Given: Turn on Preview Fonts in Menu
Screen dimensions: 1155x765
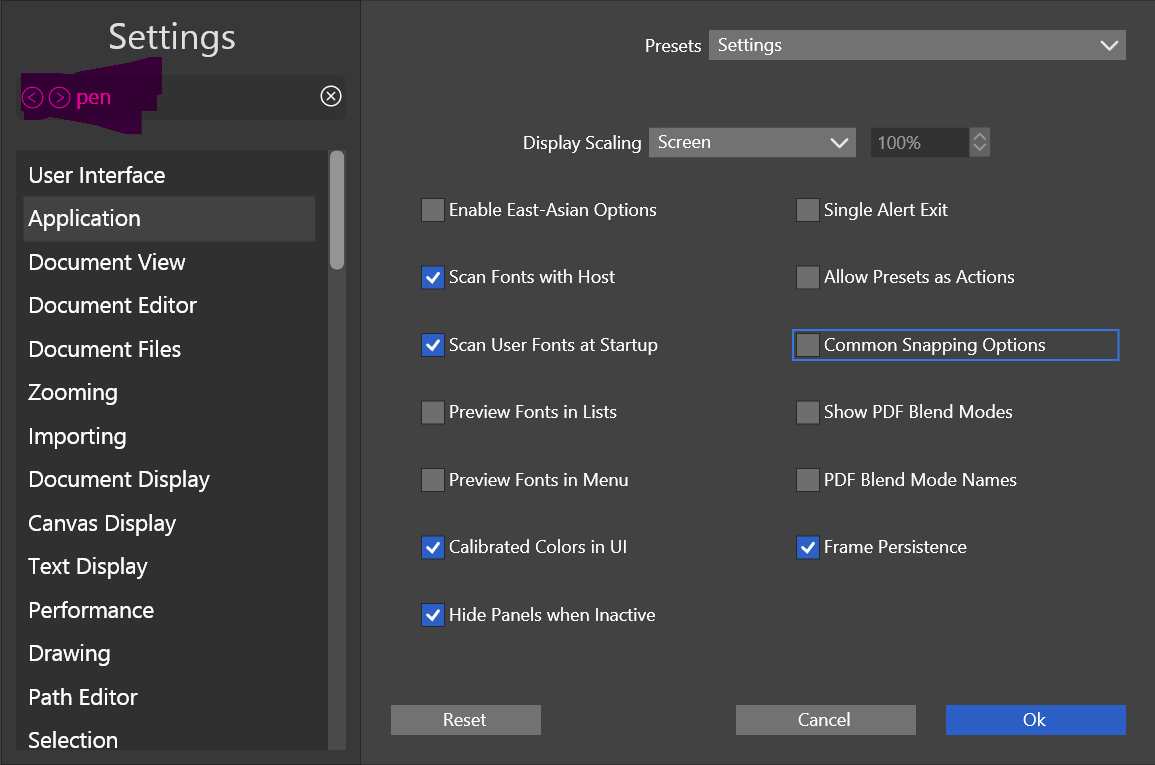Looking at the screenshot, I should (x=432, y=480).
